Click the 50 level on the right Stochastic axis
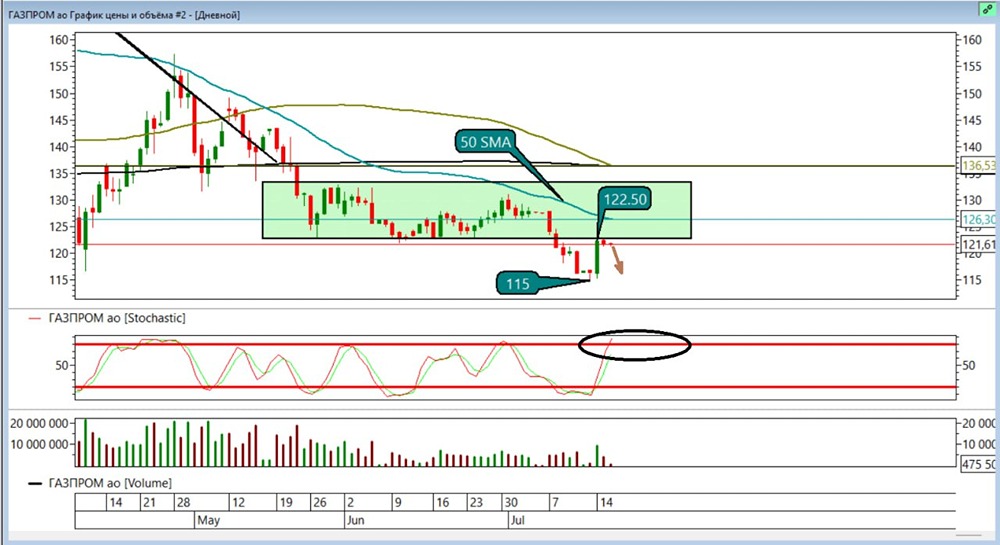The width and height of the screenshot is (1000, 545). pos(969,365)
